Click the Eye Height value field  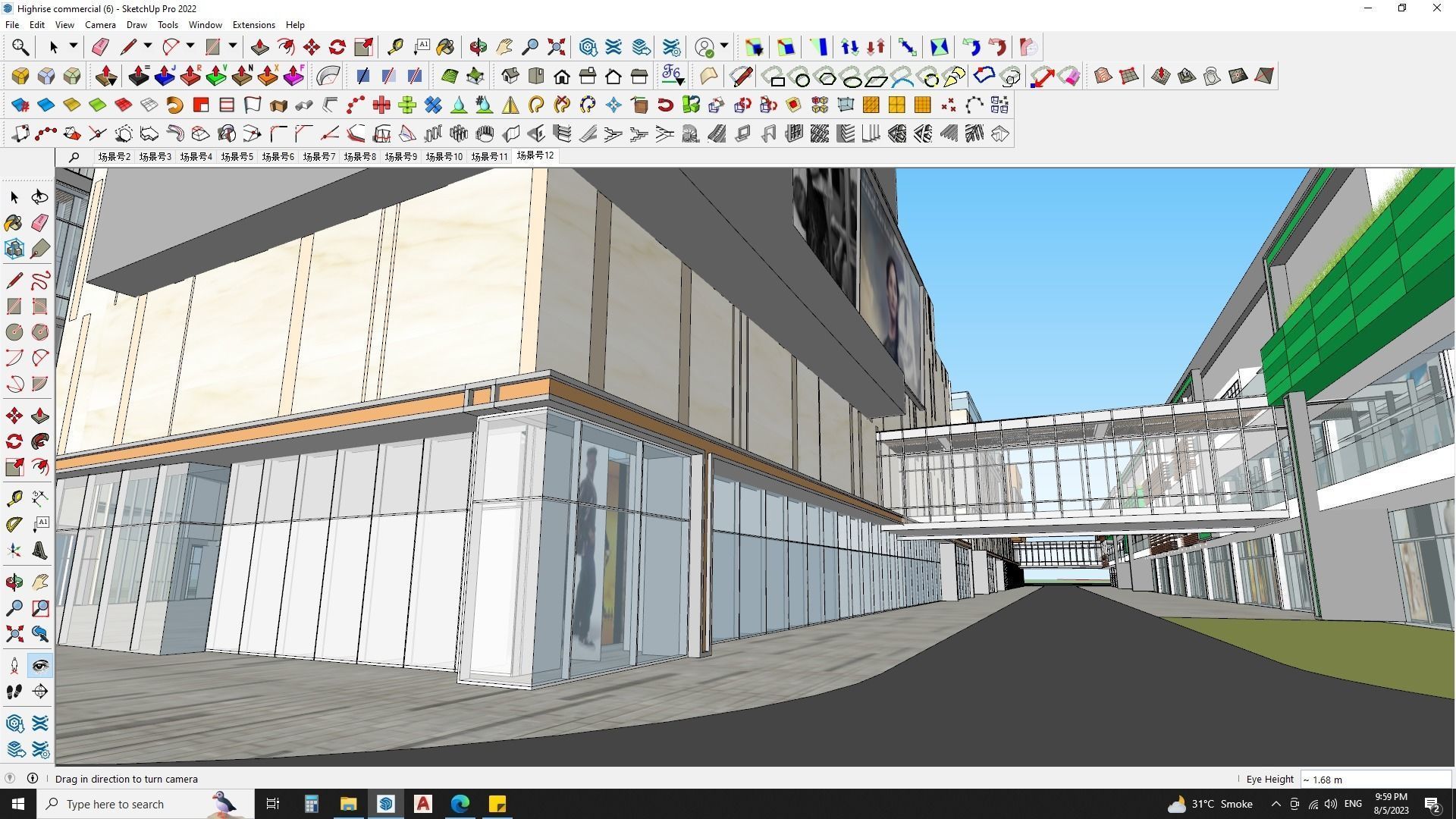[x=1376, y=780]
